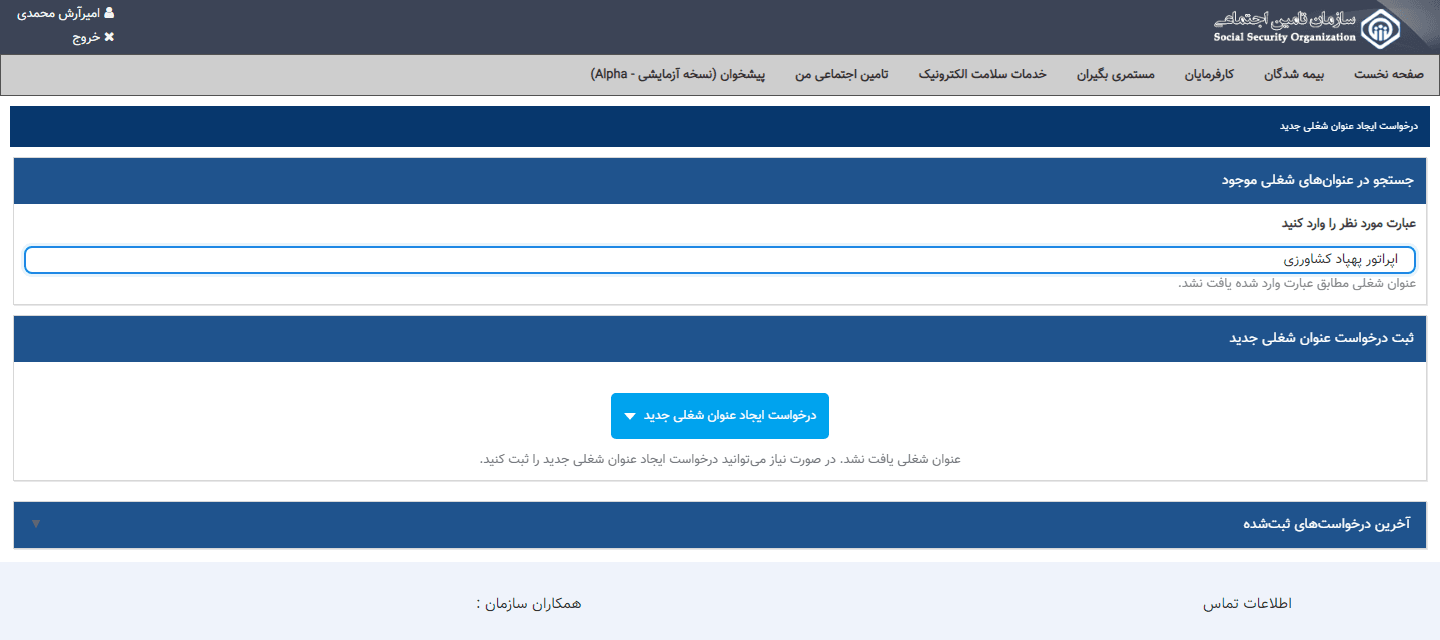
Task: Click the label عبارت مورد نظر را وارد کنید
Action: (1349, 223)
